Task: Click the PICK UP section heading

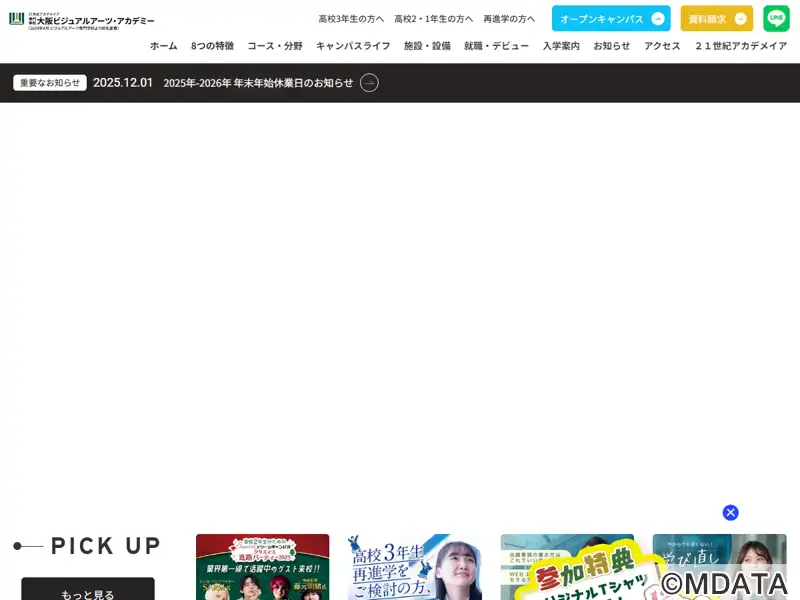Action: pos(106,546)
